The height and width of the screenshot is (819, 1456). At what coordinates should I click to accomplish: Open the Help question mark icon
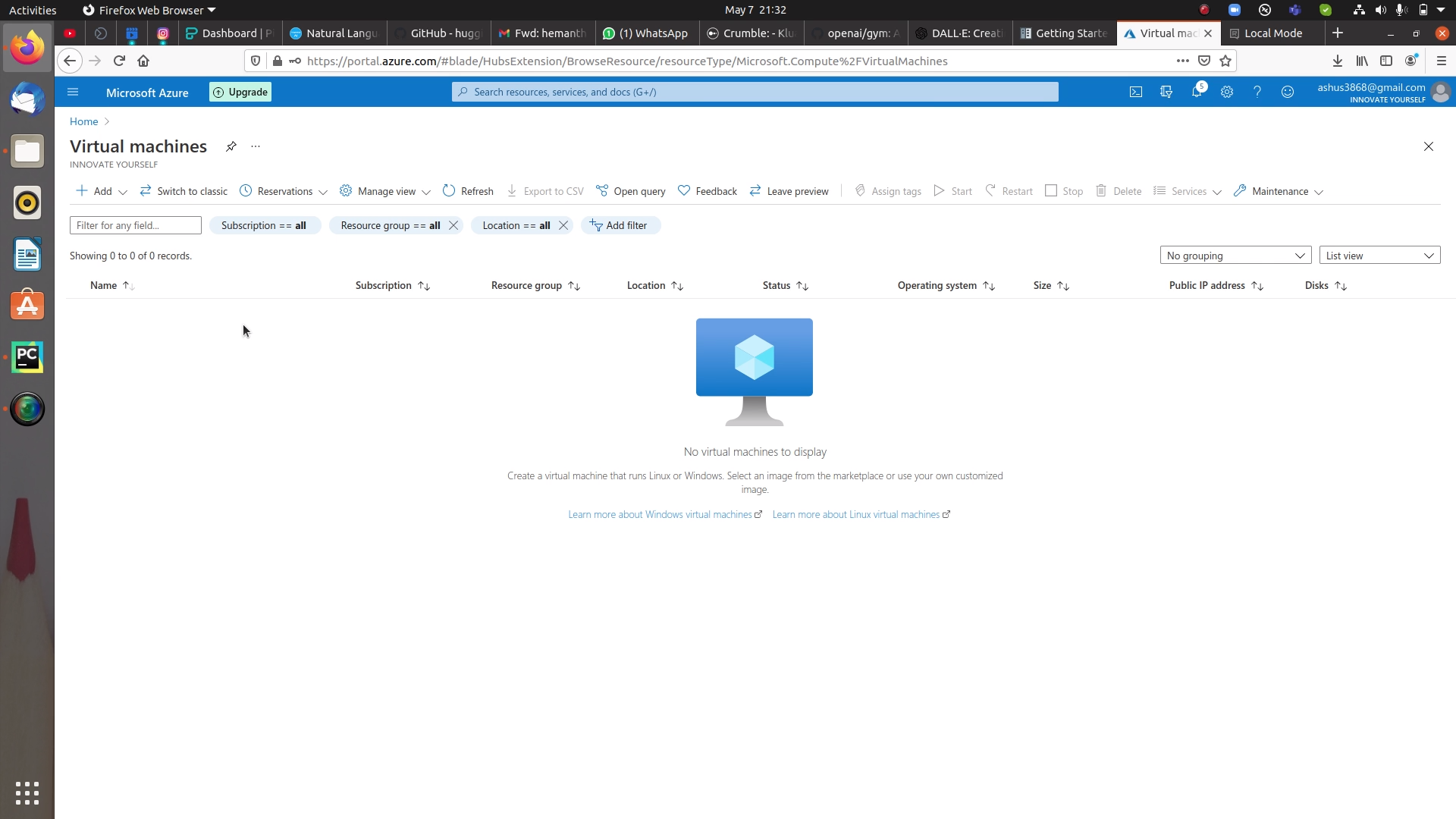point(1257,92)
